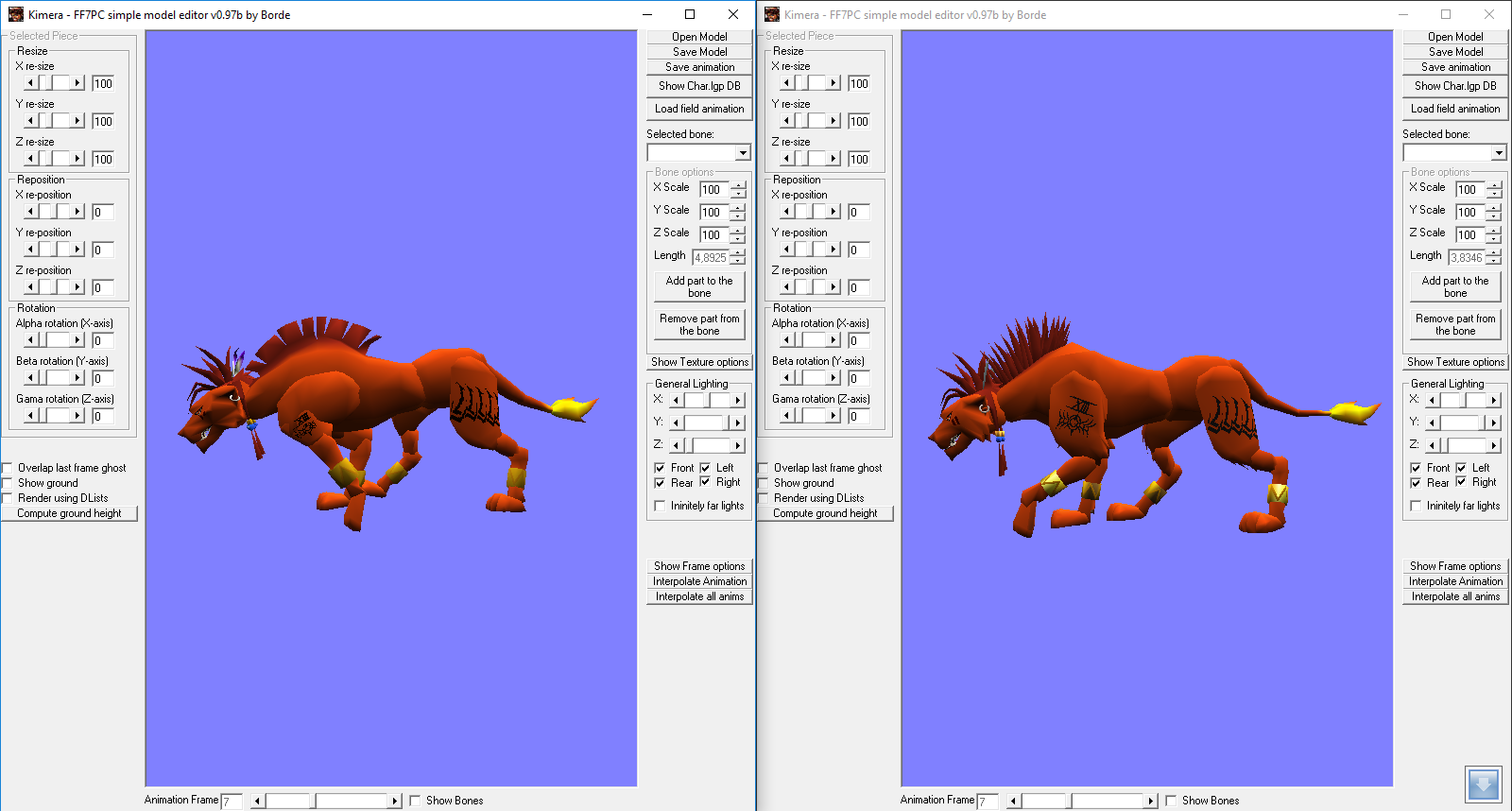
Task: Show Char.lgp DB in the left window
Action: tap(699, 86)
